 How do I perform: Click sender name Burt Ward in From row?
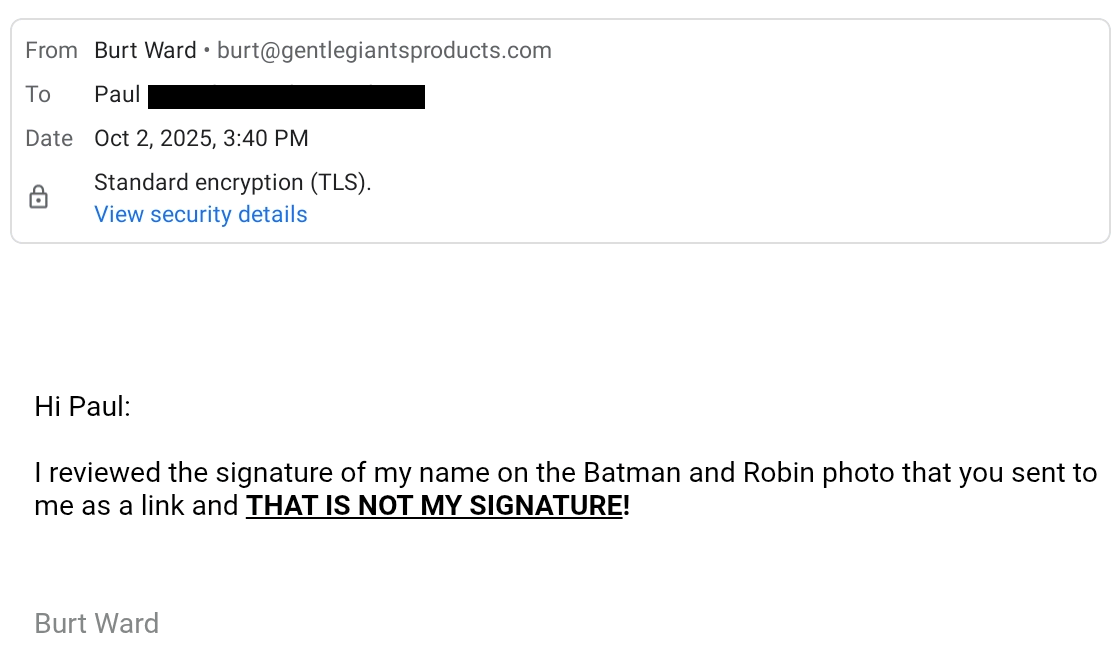pyautogui.click(x=145, y=50)
